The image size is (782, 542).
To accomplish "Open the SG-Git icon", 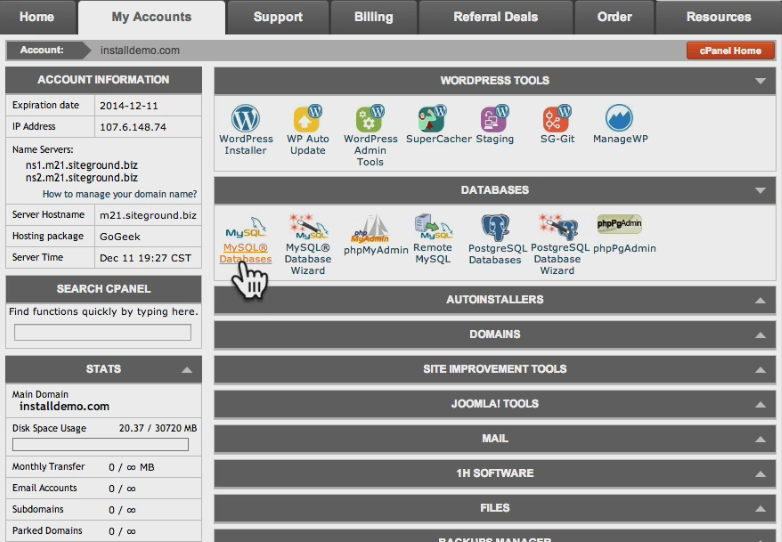I will (x=557, y=119).
